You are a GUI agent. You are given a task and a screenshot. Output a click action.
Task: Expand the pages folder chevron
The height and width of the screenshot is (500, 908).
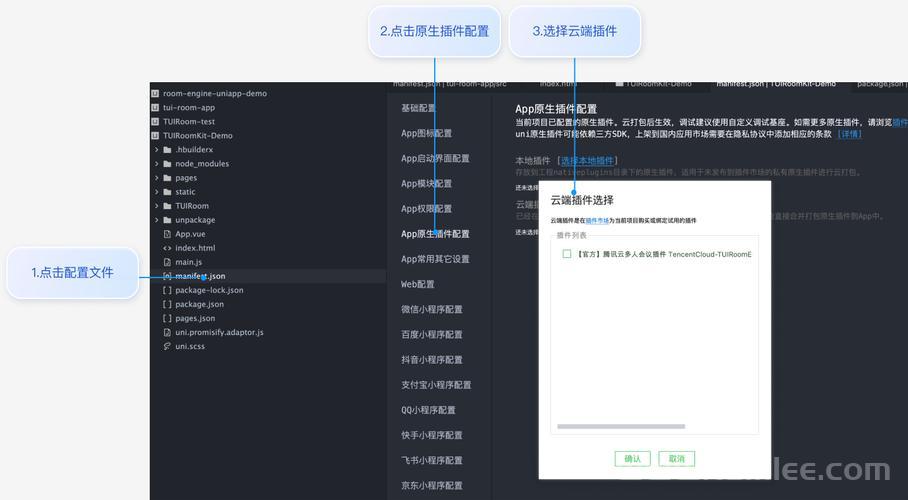point(156,178)
